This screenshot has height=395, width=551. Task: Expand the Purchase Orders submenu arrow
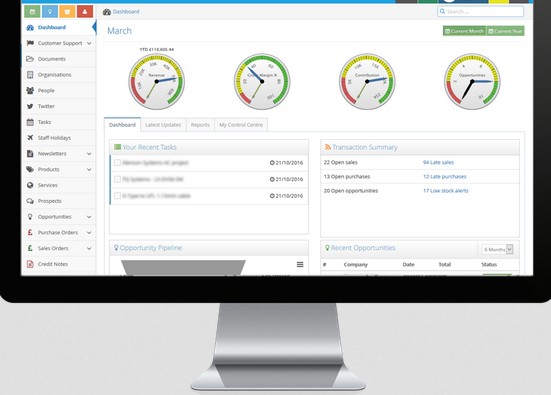pyautogui.click(x=89, y=233)
